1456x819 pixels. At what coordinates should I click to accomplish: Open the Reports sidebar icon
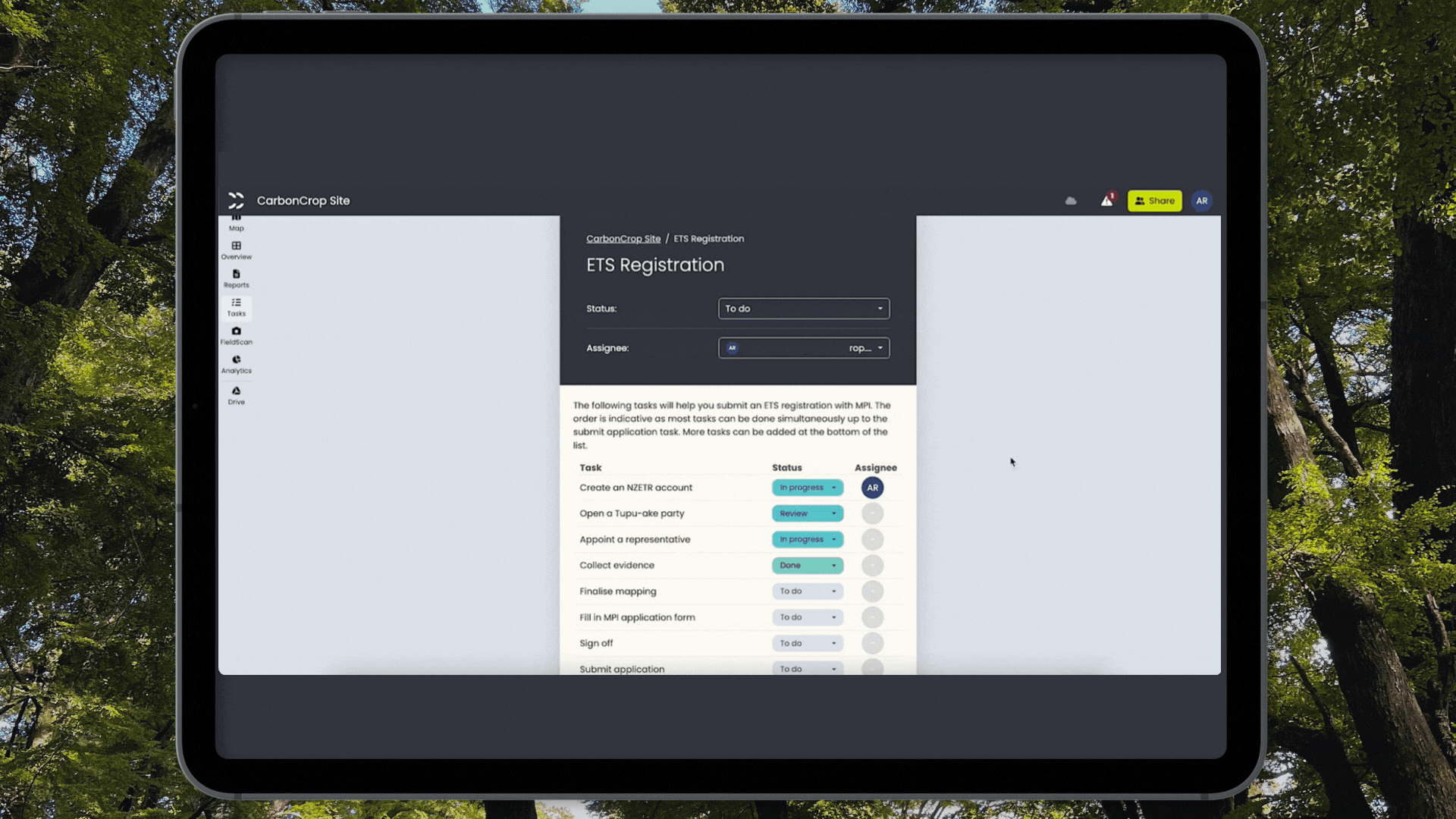[x=236, y=279]
